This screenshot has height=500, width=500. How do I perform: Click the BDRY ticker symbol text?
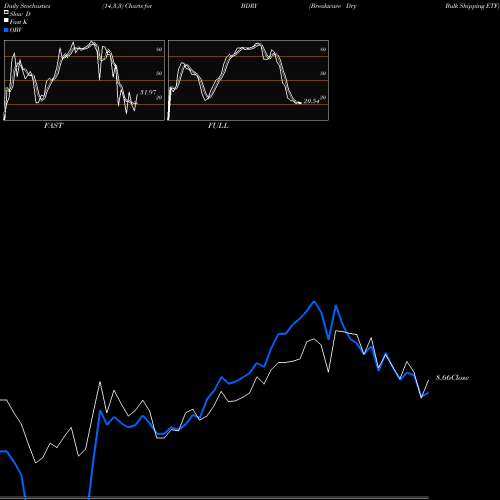[249, 6]
